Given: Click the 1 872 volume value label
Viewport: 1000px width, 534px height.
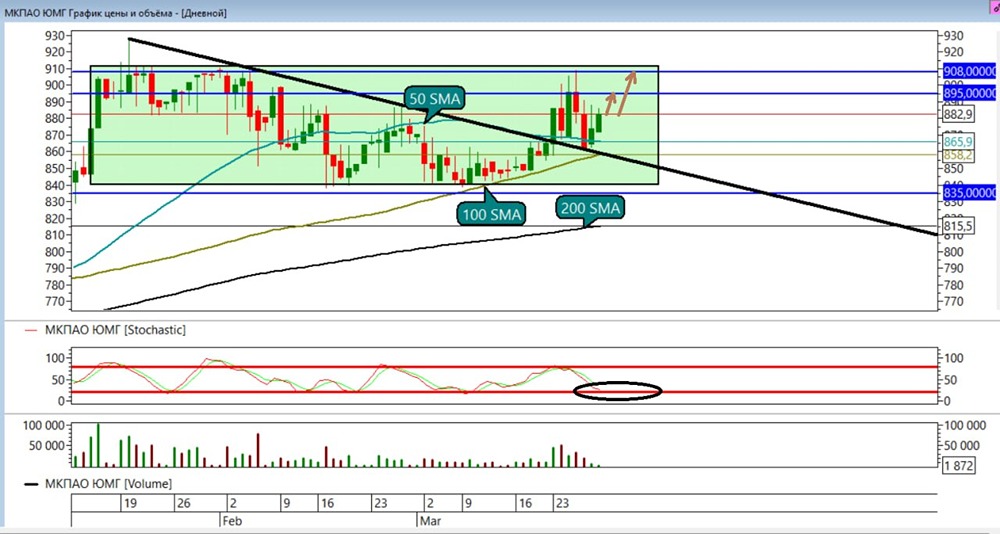Looking at the screenshot, I should point(959,466).
